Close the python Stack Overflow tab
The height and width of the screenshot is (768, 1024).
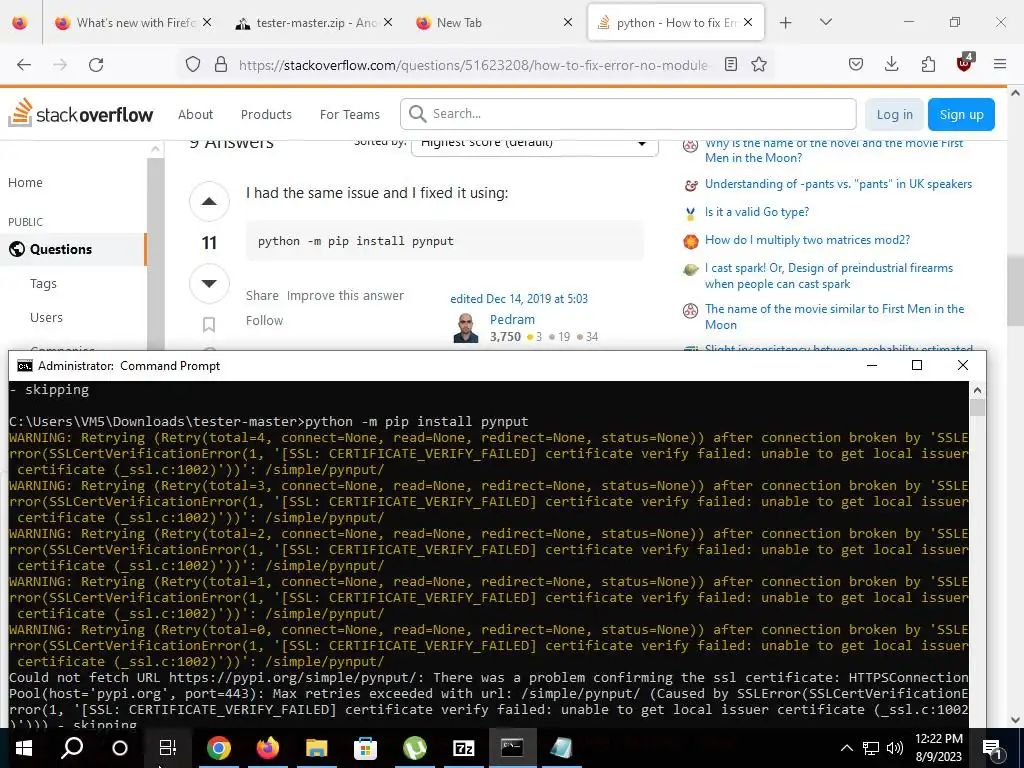[x=748, y=23]
